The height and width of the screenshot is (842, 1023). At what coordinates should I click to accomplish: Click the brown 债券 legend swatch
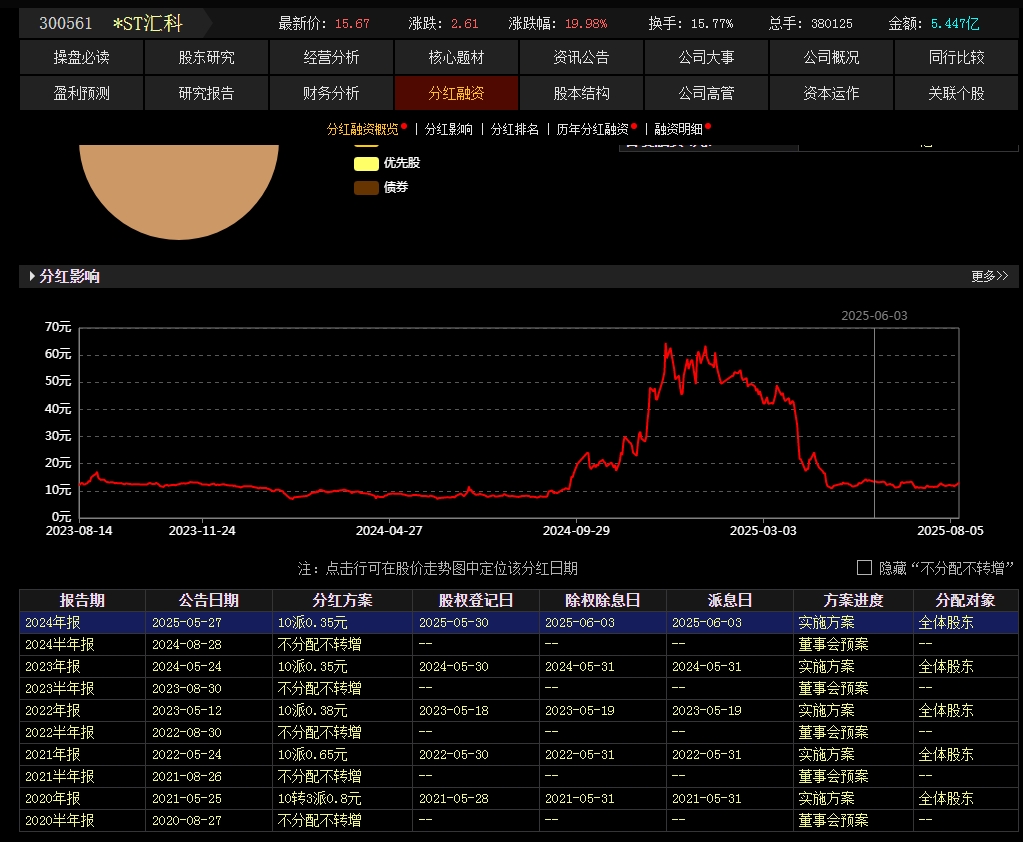point(366,188)
